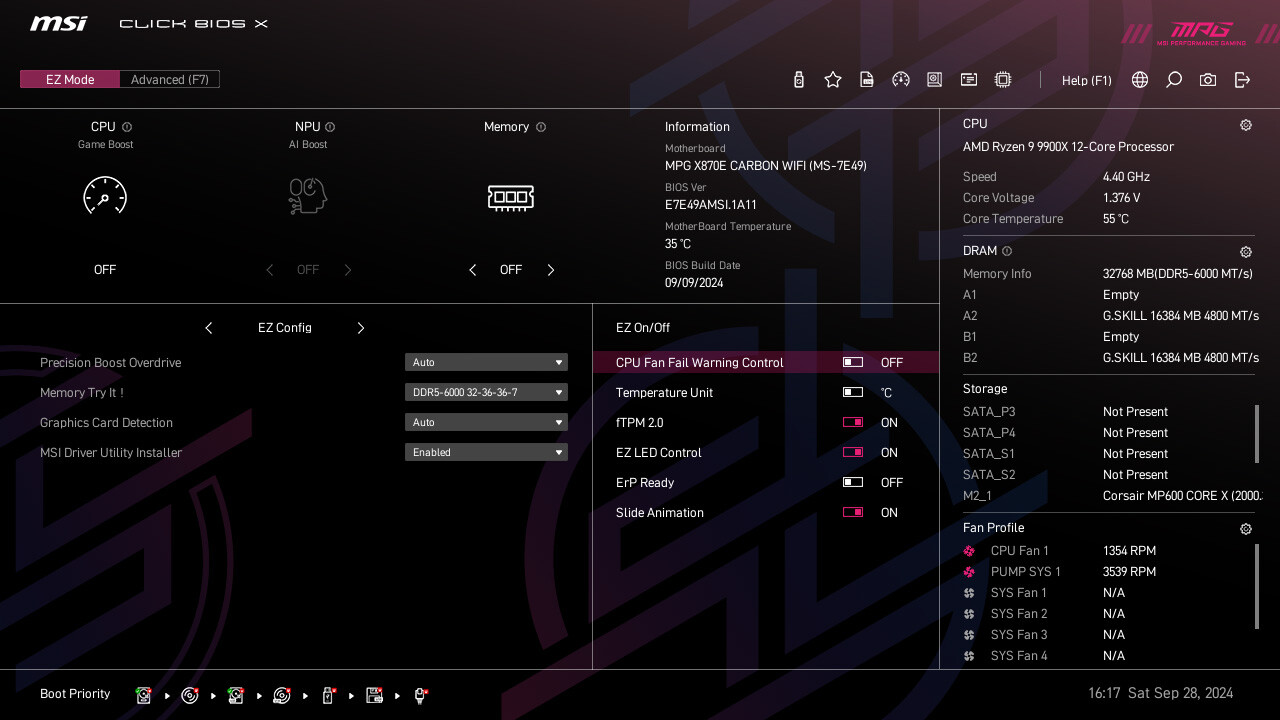1280x720 pixels.
Task: Click the MSI logo
Action: click(58, 23)
